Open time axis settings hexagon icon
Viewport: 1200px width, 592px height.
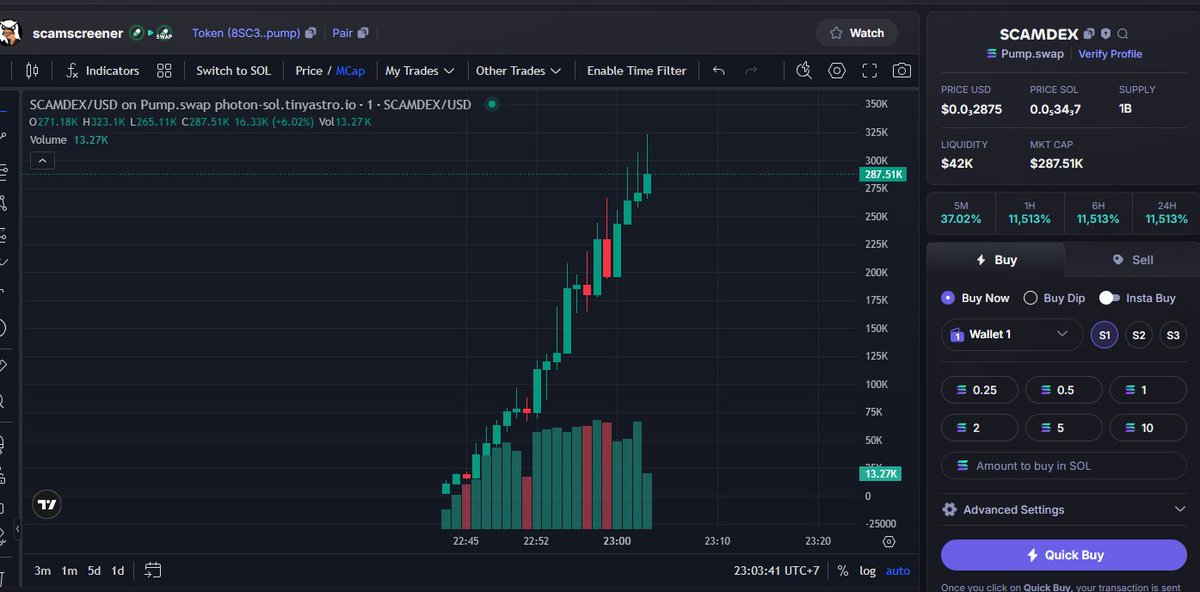click(x=889, y=542)
